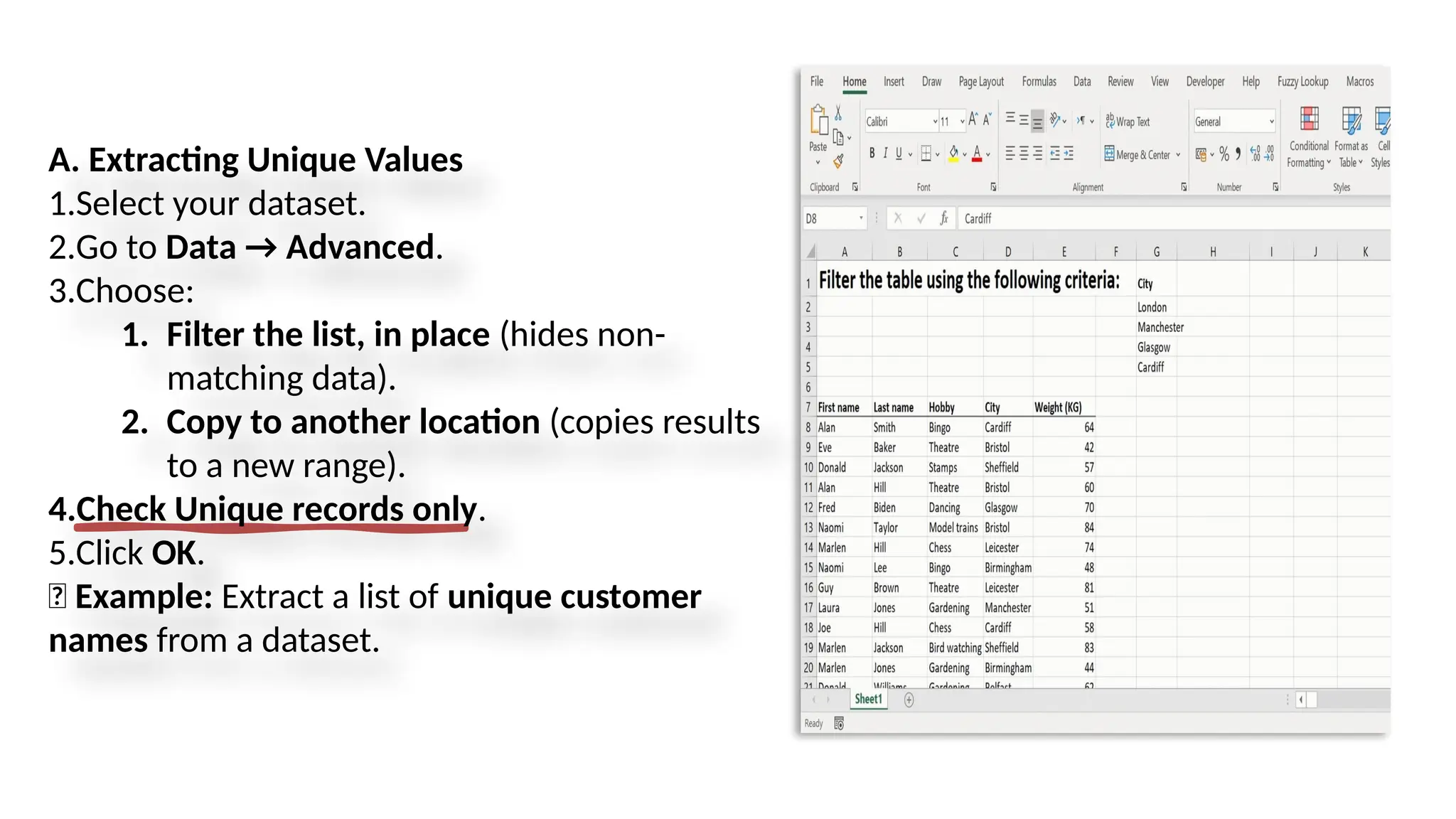The image size is (1456, 819).
Task: Expand the borders dropdown arrow
Action: coord(938,154)
